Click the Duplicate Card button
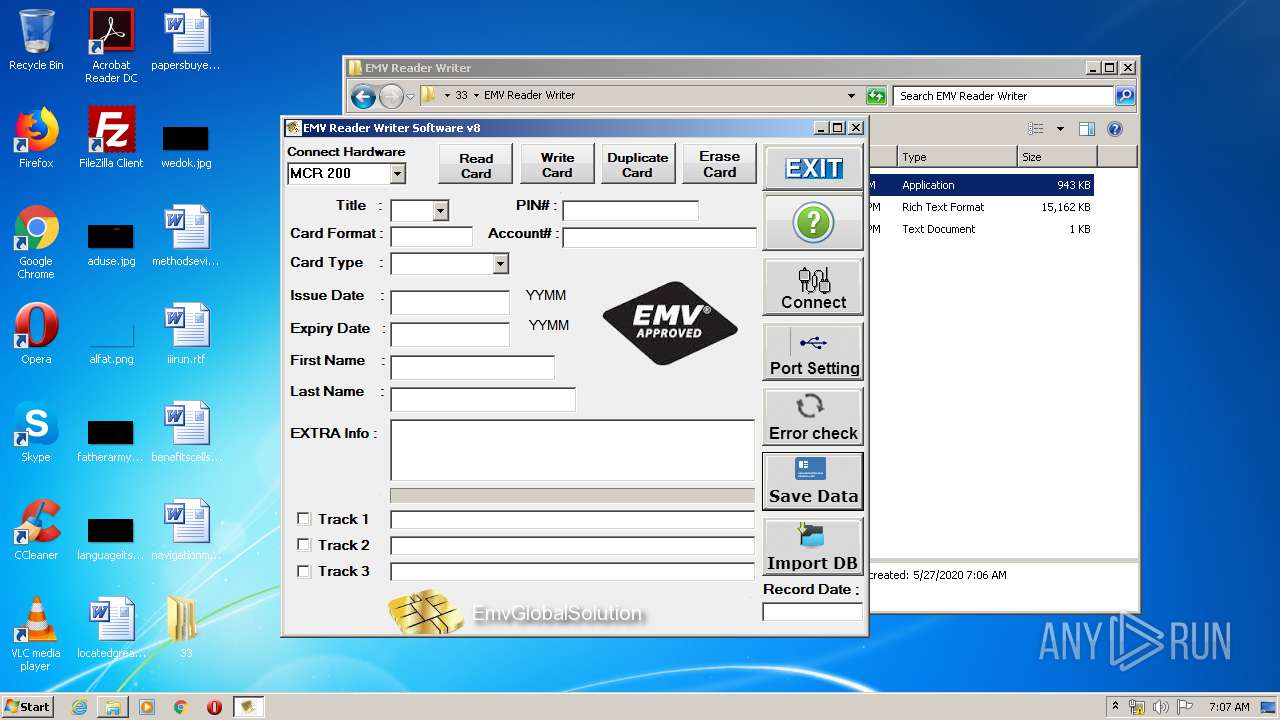 tap(637, 164)
